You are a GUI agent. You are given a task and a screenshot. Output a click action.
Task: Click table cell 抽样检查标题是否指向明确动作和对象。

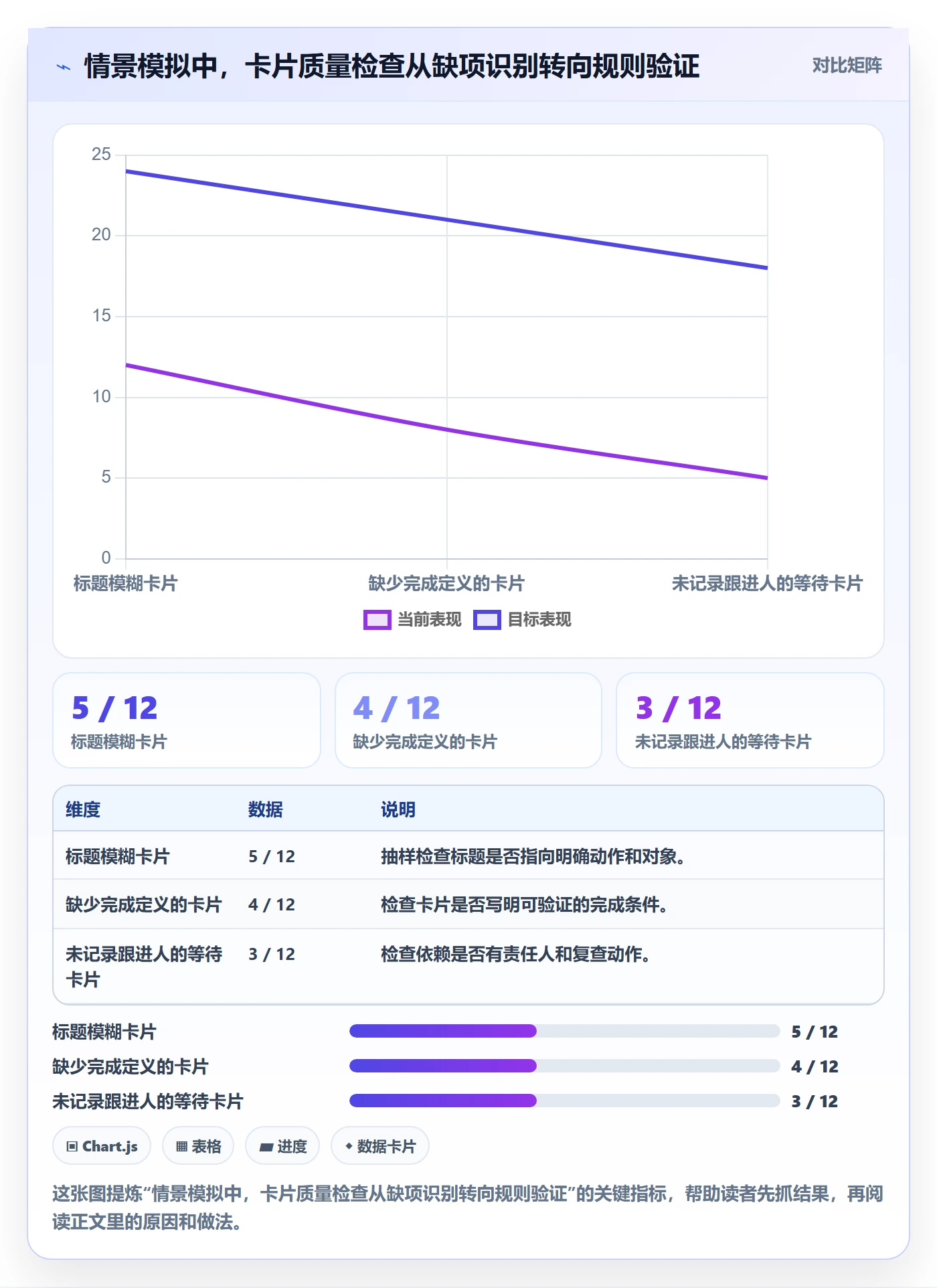533,856
